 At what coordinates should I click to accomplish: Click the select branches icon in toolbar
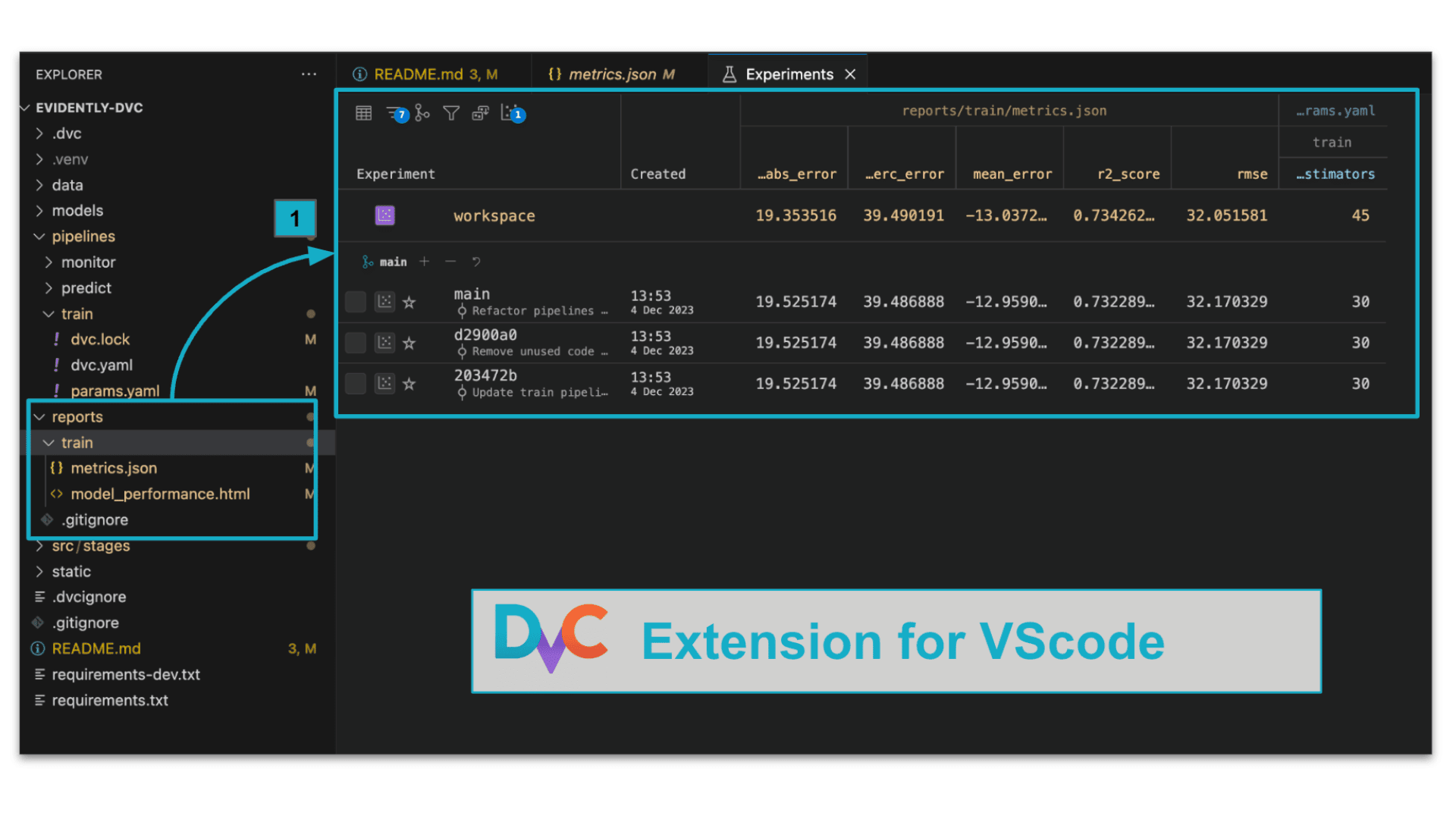(422, 114)
